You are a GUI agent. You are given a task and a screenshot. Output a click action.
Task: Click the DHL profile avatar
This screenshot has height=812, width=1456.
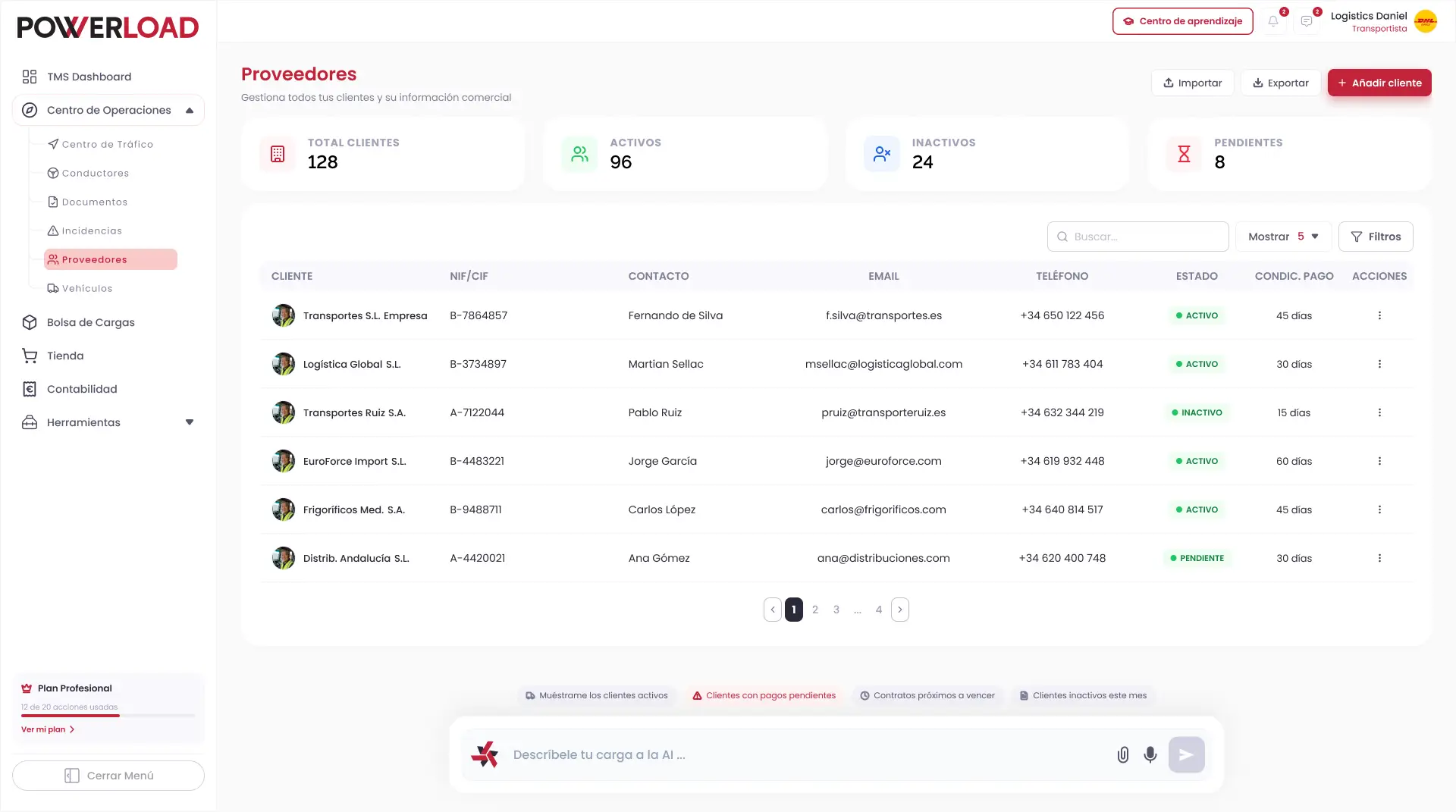[x=1426, y=21]
